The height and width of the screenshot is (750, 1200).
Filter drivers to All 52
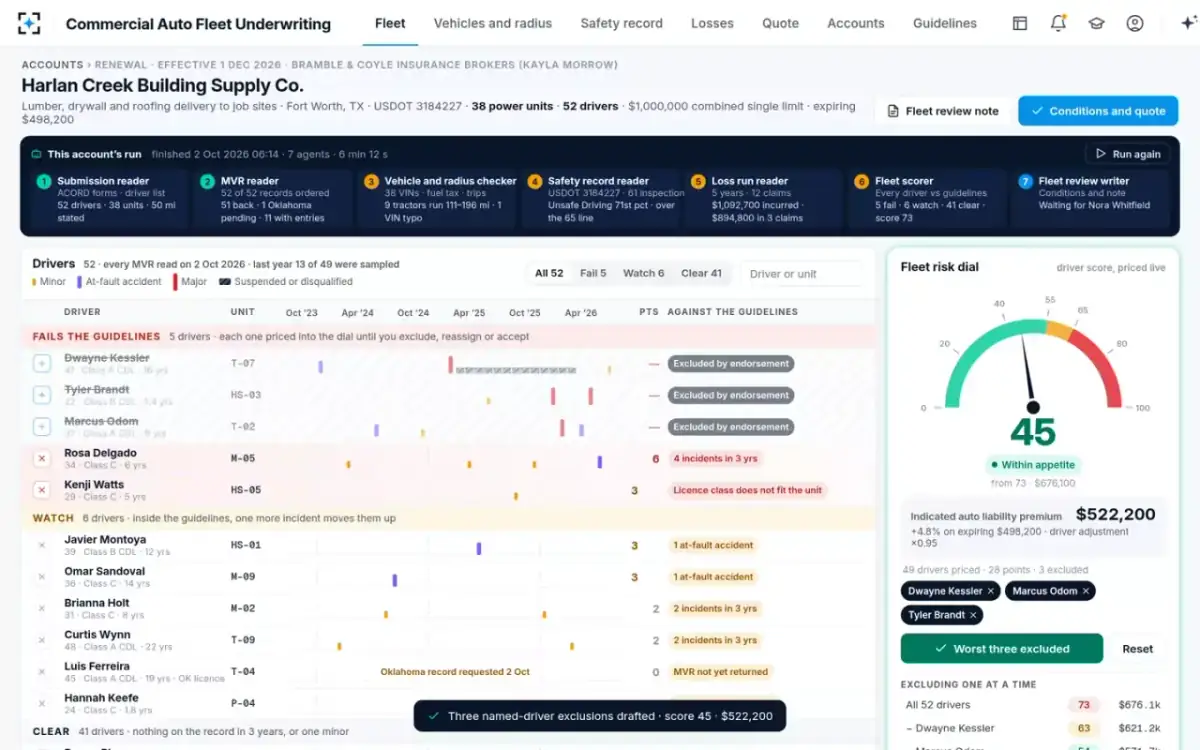pyautogui.click(x=549, y=273)
